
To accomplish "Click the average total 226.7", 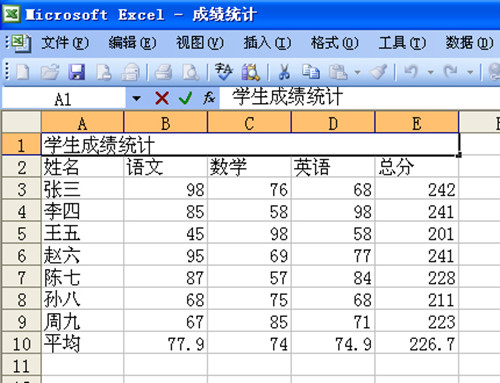I will coord(417,343).
